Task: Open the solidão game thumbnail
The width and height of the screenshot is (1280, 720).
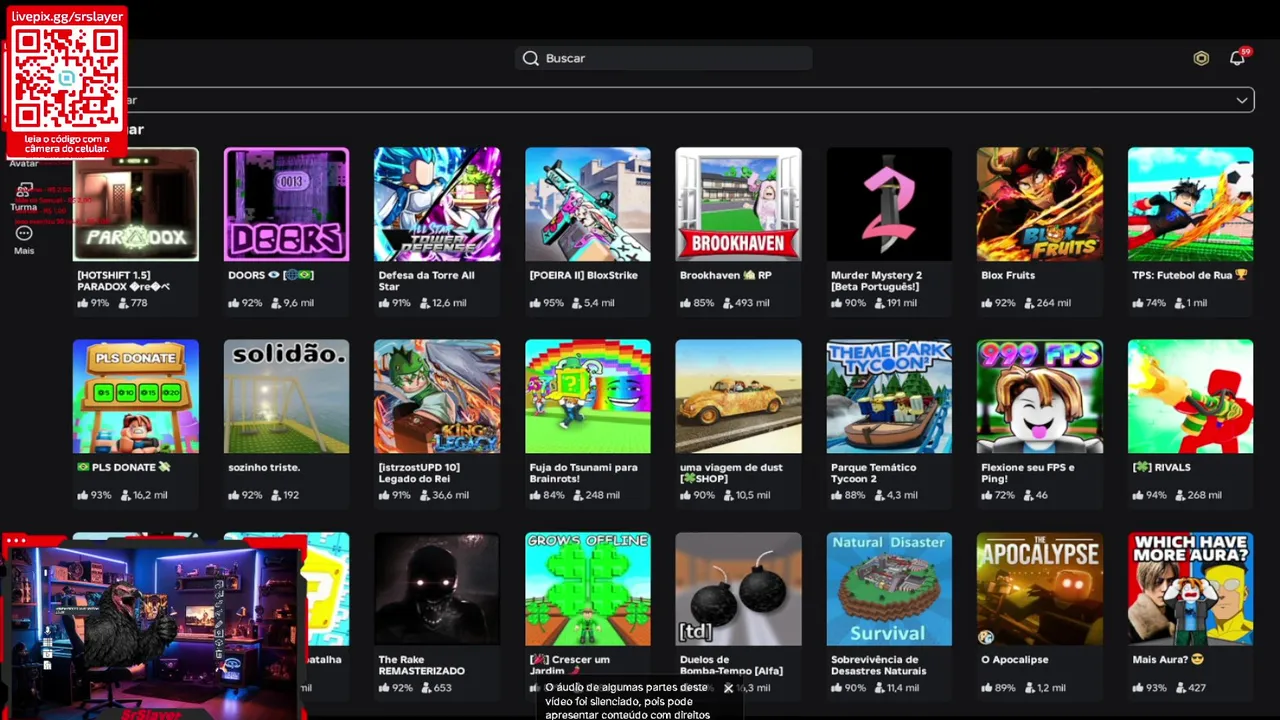Action: [286, 396]
